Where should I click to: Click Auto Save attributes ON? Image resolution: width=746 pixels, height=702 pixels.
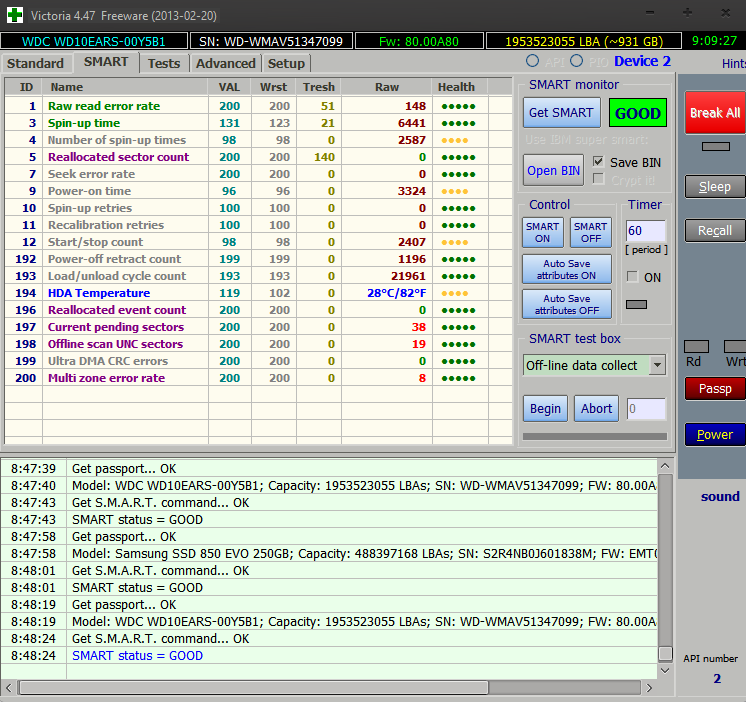click(567, 269)
